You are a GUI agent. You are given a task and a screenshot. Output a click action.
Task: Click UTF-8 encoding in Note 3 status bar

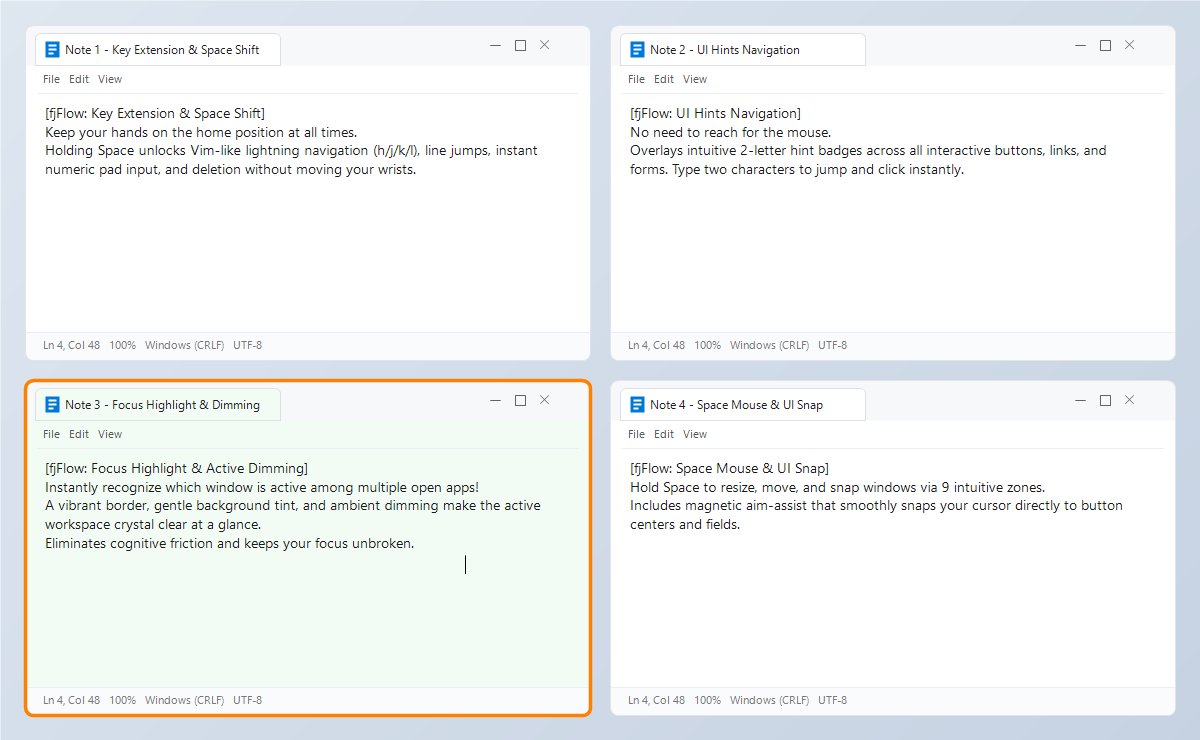[247, 700]
